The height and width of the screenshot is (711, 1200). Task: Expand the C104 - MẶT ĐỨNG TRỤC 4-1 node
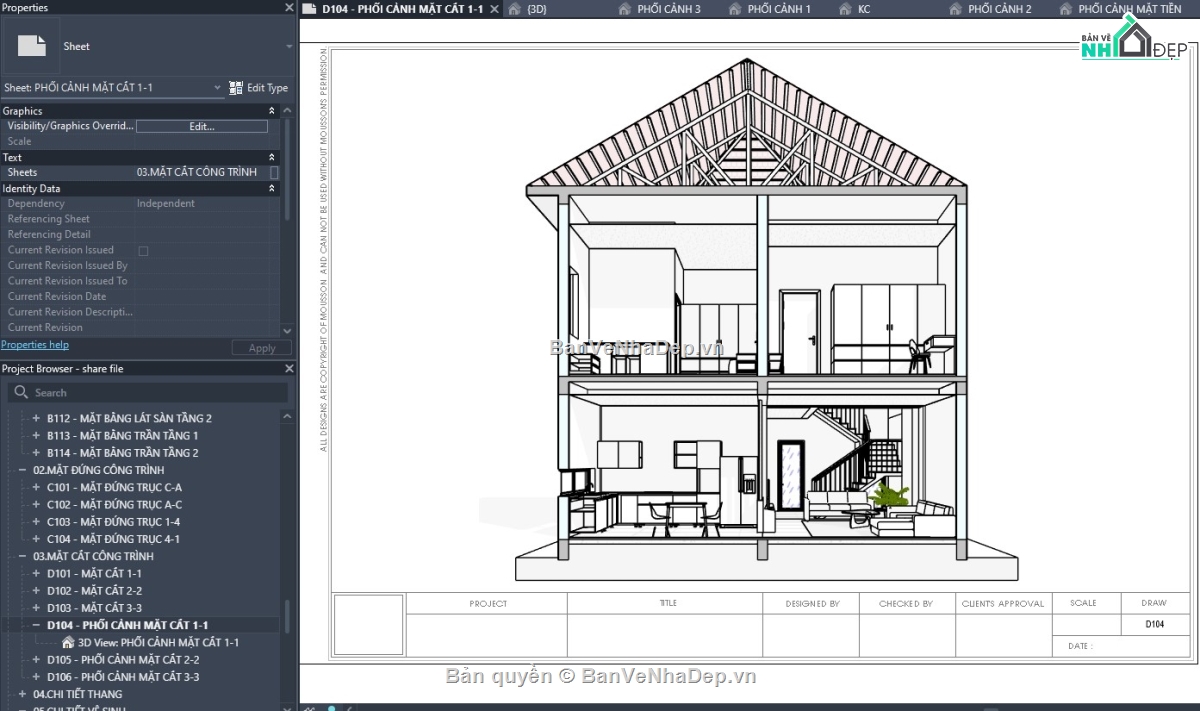[37, 539]
